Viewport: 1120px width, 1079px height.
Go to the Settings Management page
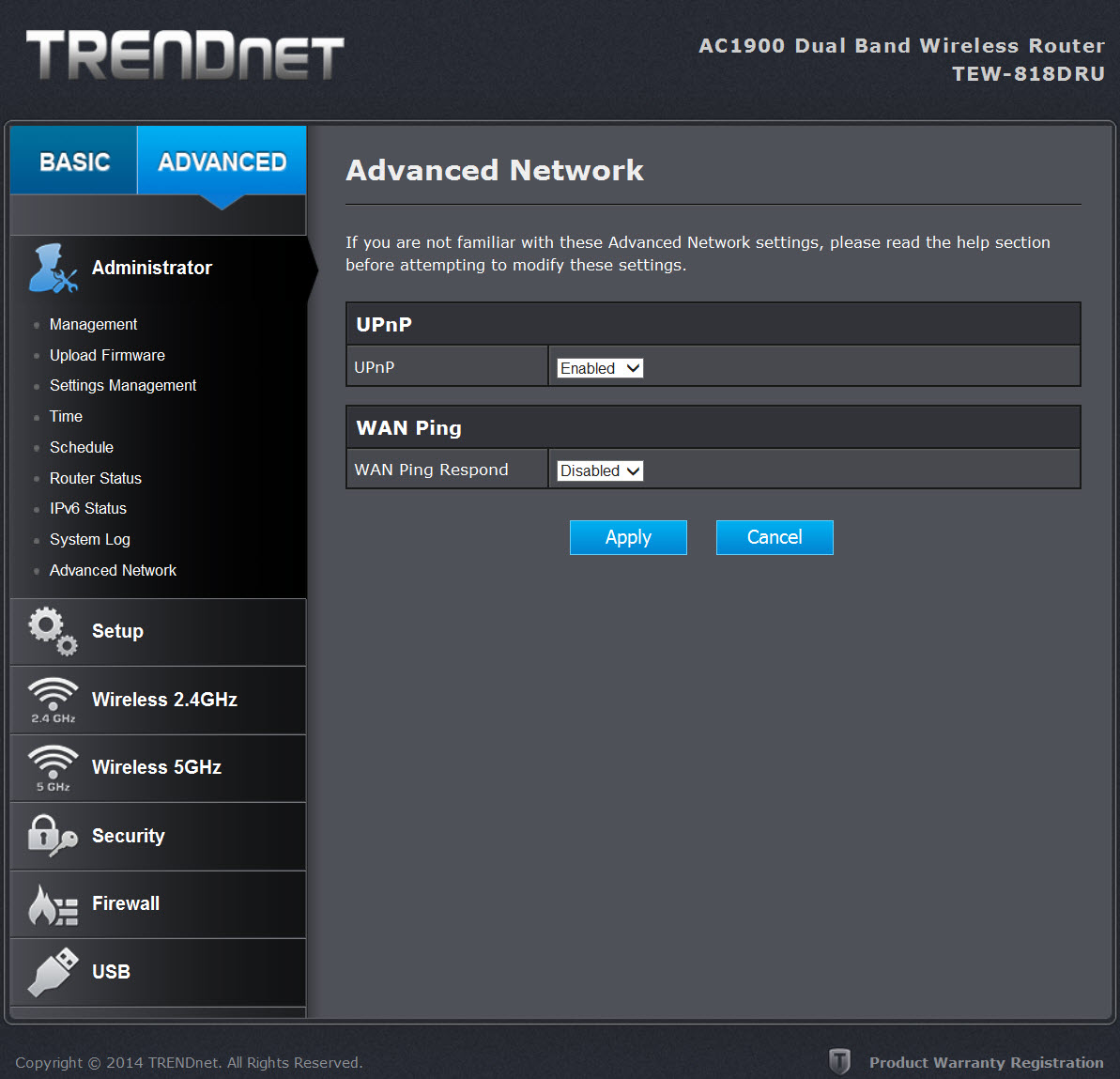coord(123,386)
